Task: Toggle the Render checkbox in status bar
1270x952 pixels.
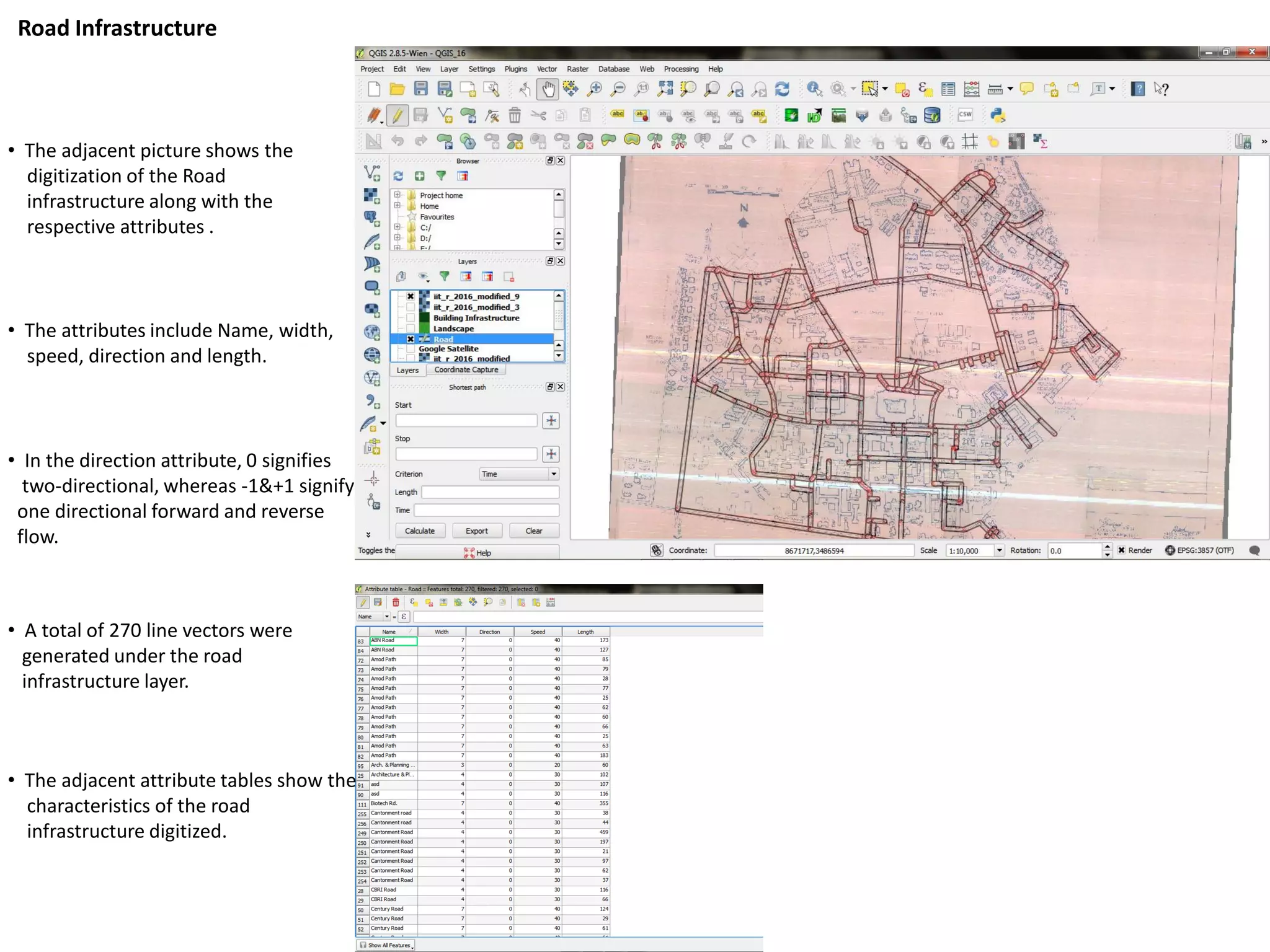Action: (1122, 550)
